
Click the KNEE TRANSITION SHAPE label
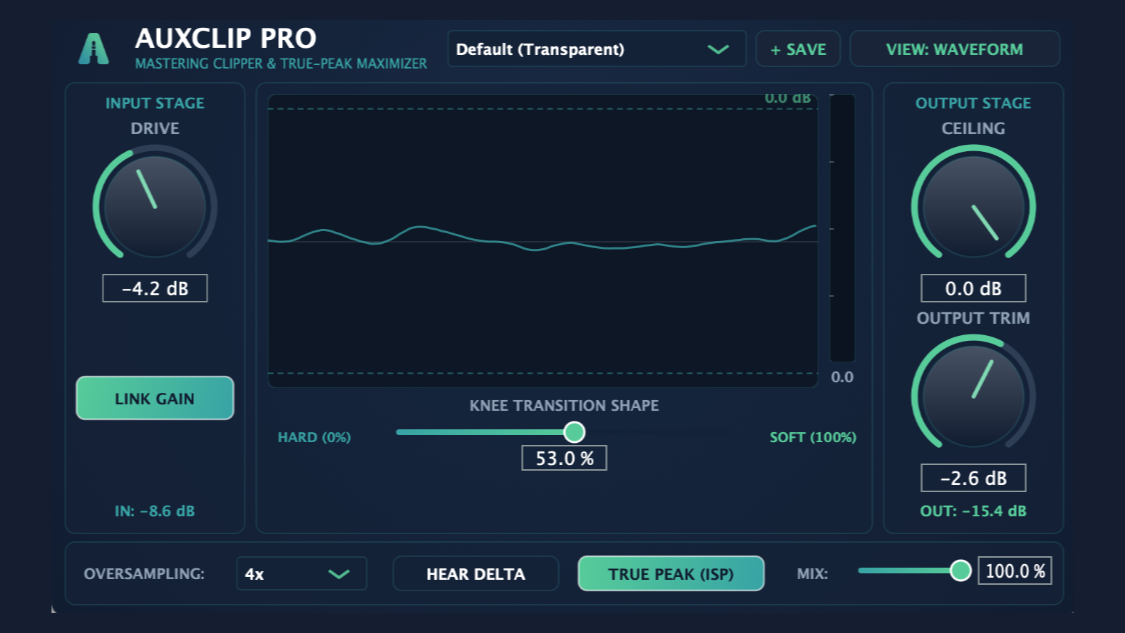[x=564, y=405]
